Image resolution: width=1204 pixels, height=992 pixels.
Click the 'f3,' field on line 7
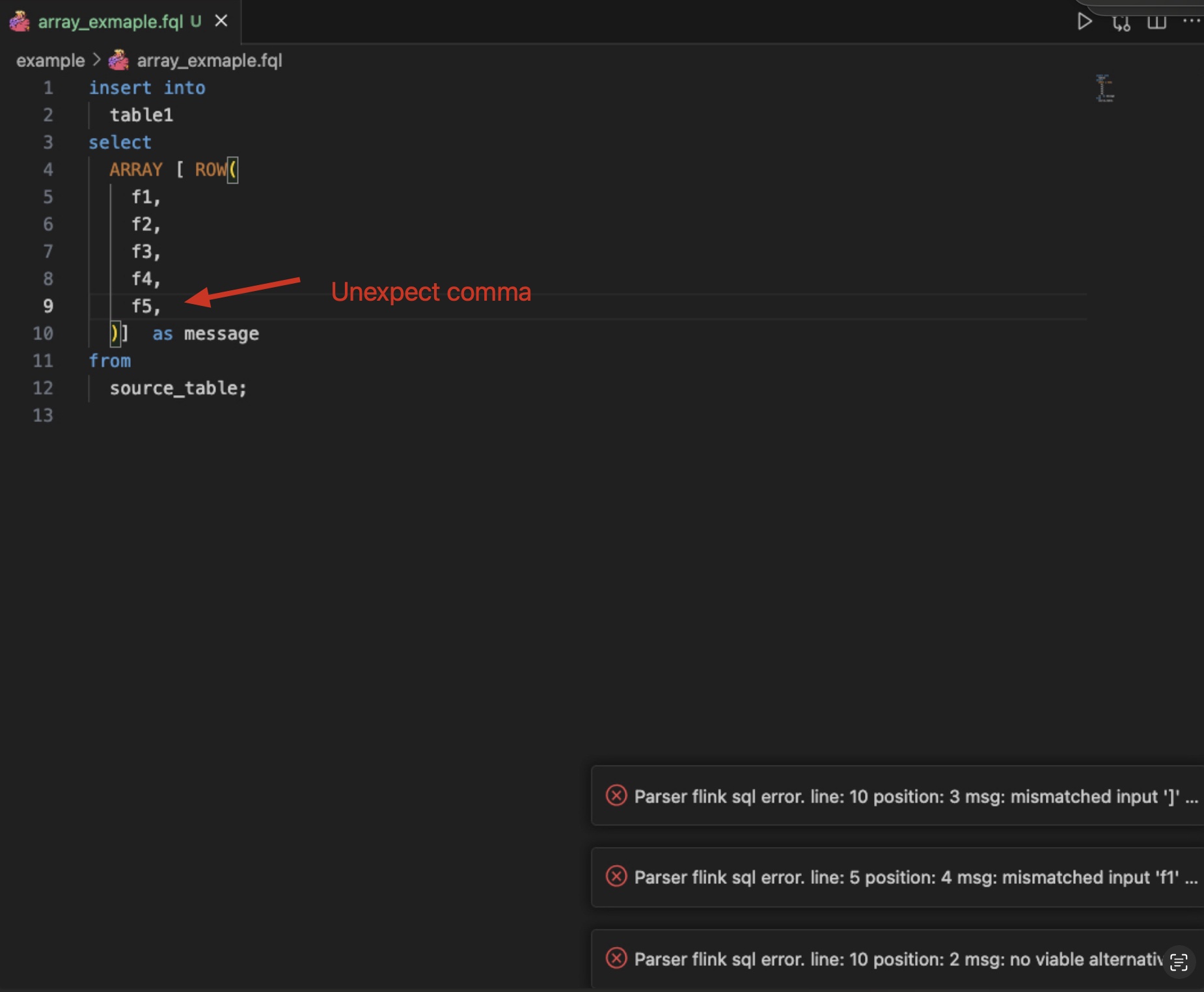146,252
